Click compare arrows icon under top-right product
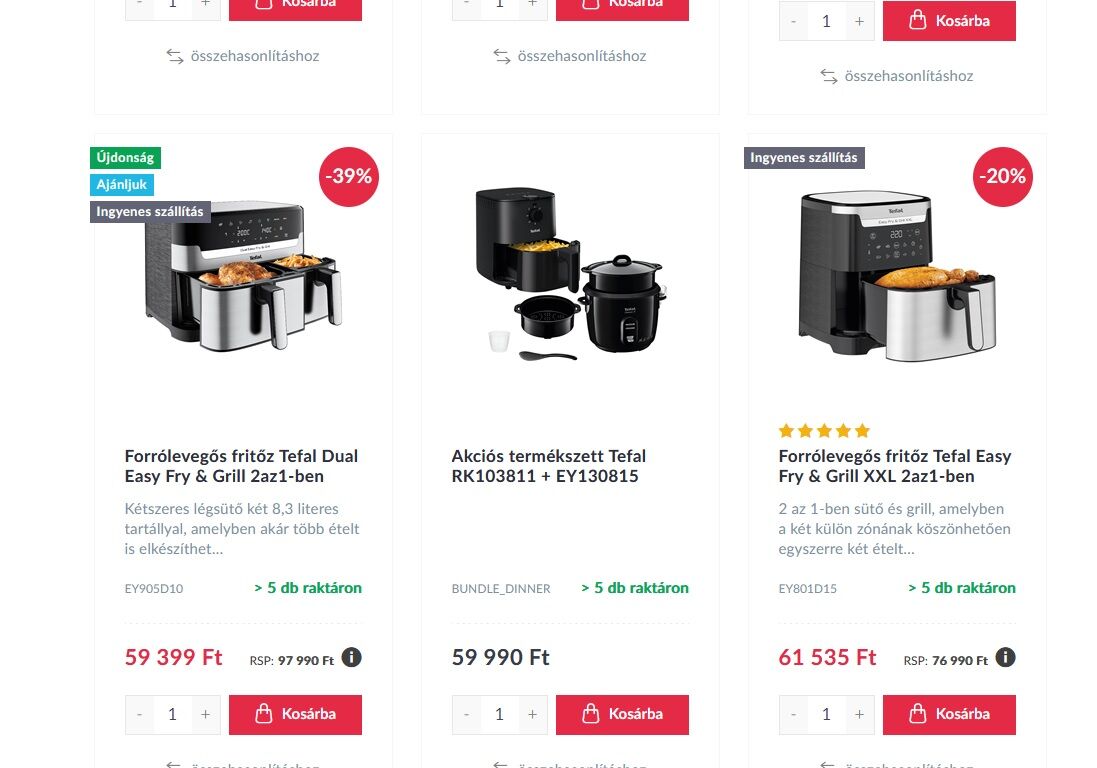 point(829,76)
